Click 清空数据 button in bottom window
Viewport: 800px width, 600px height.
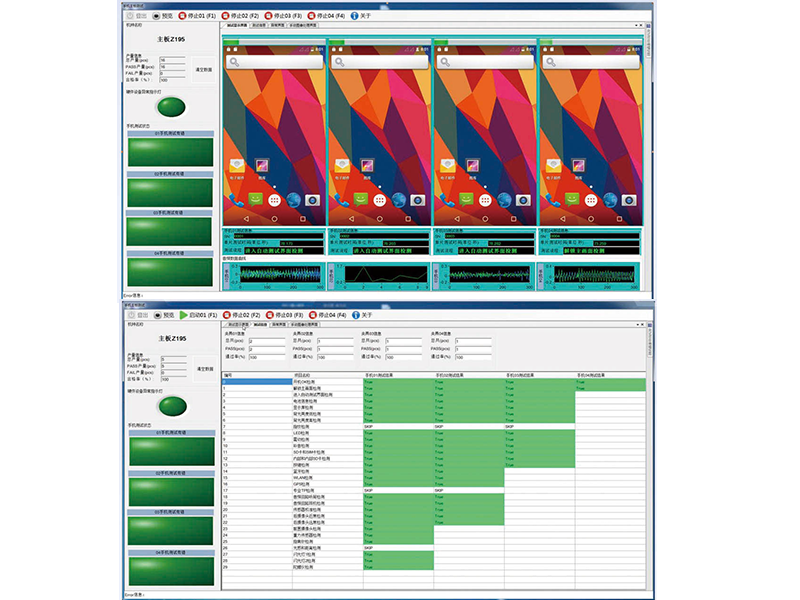[203, 369]
